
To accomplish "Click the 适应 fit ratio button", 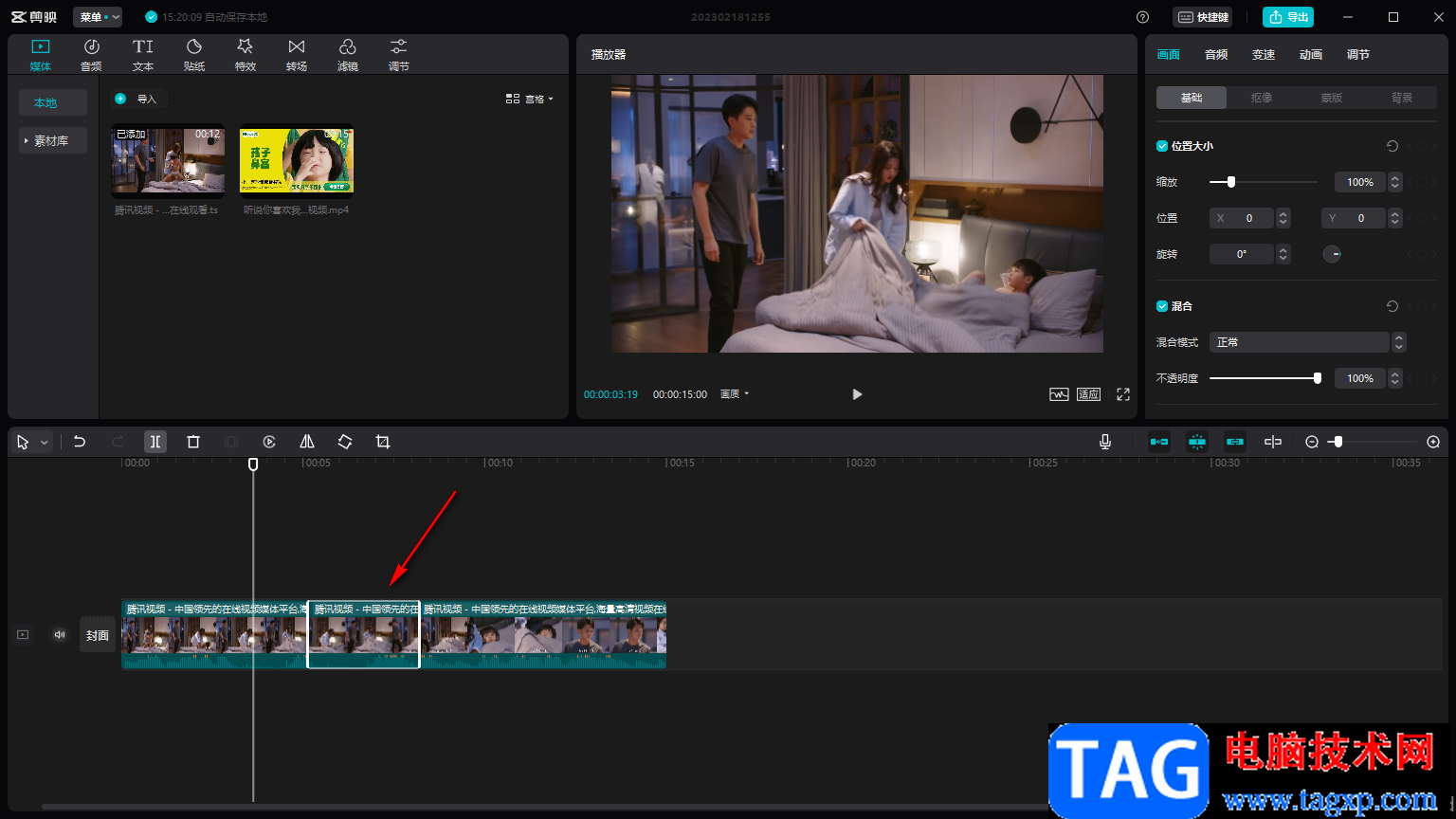I will point(1088,394).
